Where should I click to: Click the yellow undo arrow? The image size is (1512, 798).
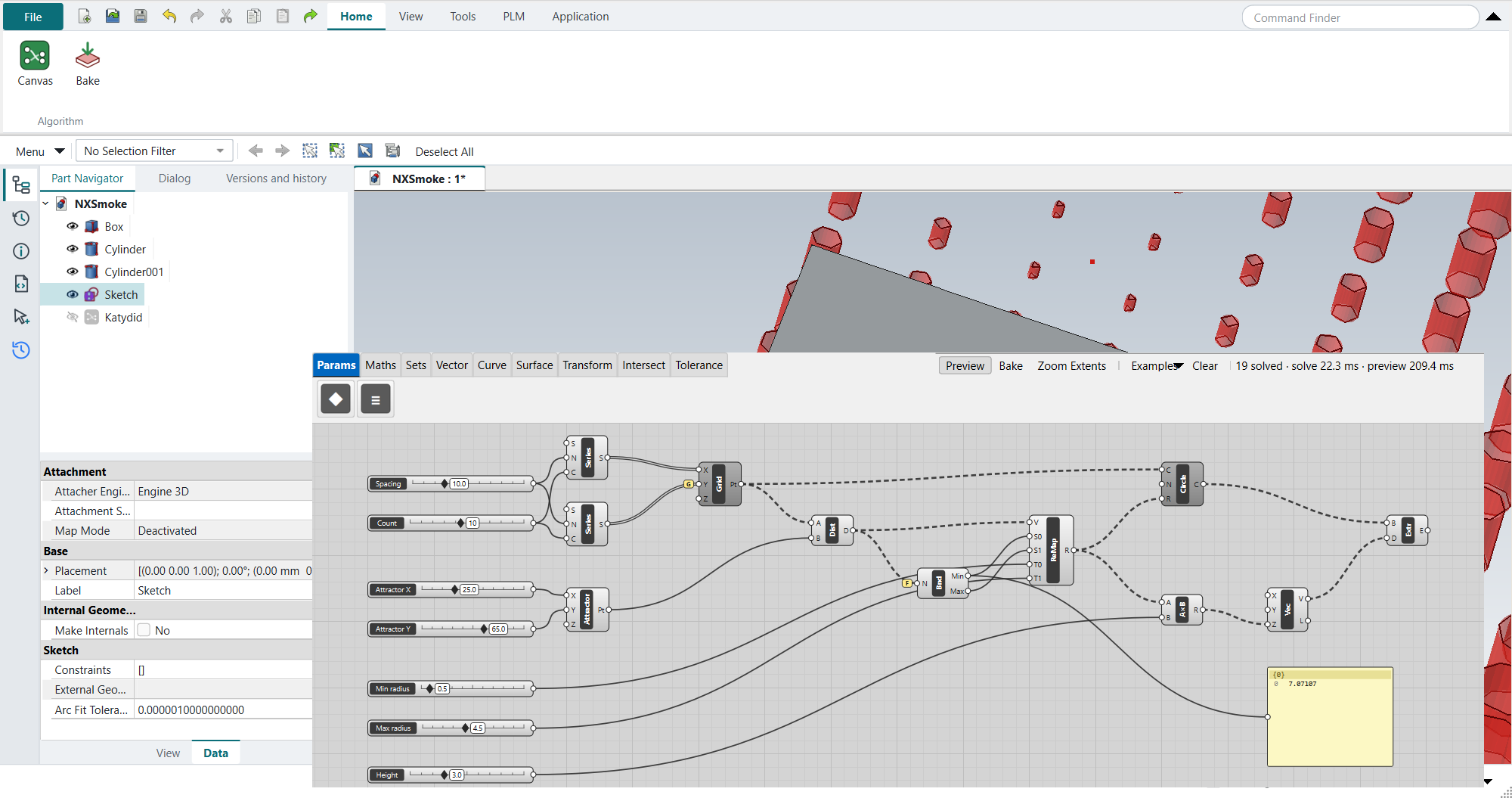point(169,16)
